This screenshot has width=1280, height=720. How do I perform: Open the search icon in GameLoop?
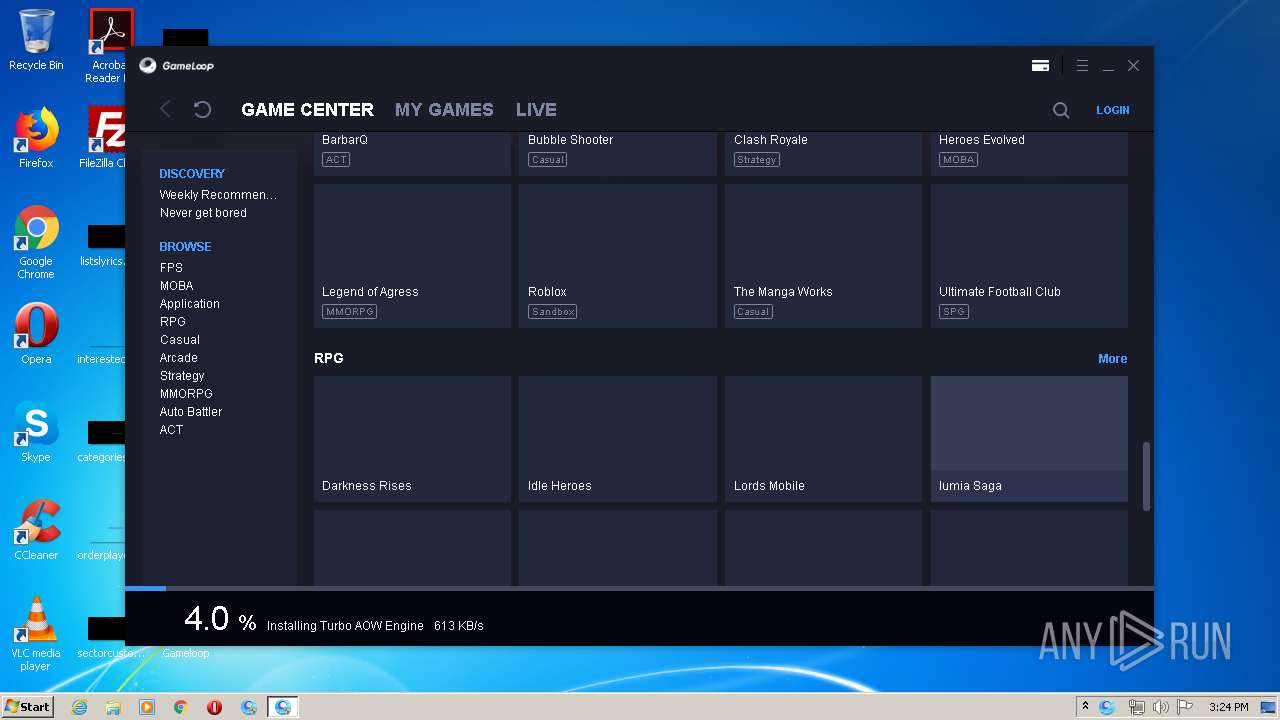tap(1061, 110)
